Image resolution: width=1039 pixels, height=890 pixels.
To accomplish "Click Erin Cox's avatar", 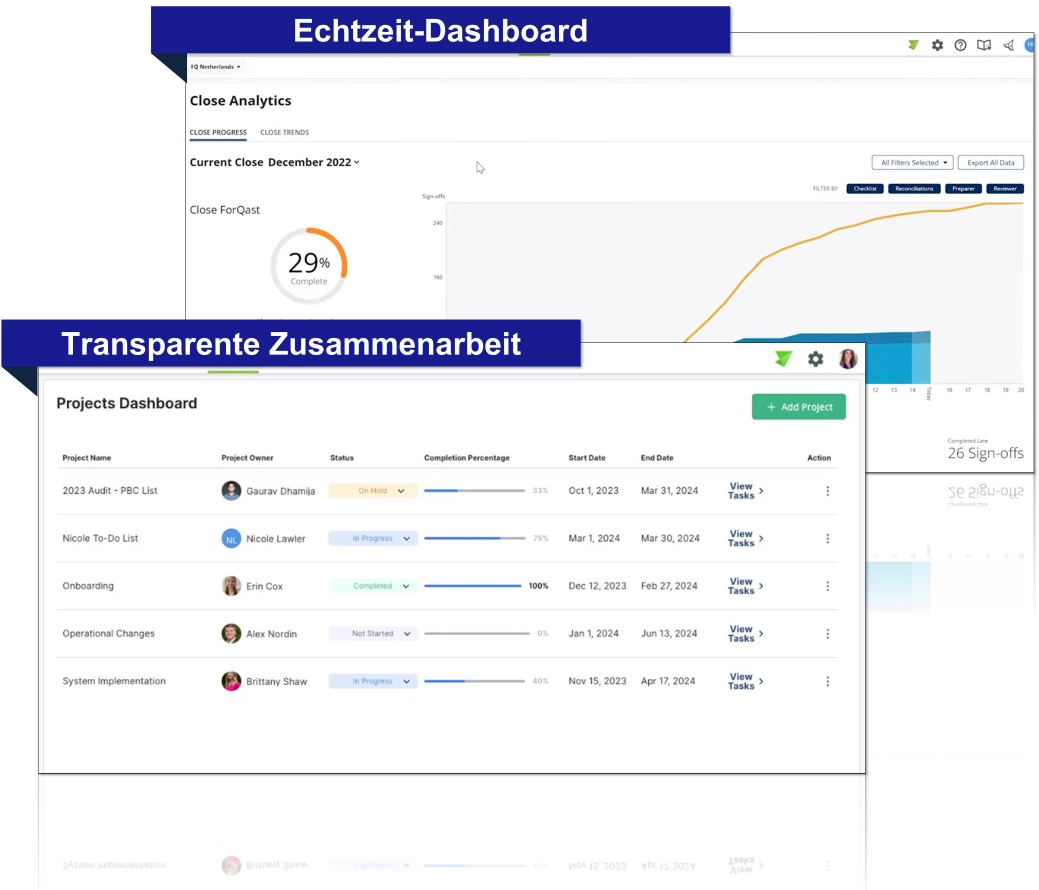I will click(x=231, y=586).
